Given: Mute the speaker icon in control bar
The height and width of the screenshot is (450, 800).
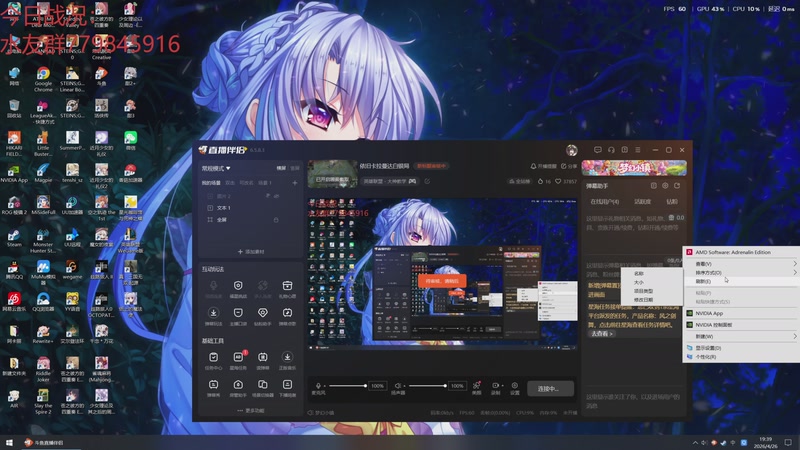Looking at the screenshot, I should pyautogui.click(x=398, y=386).
